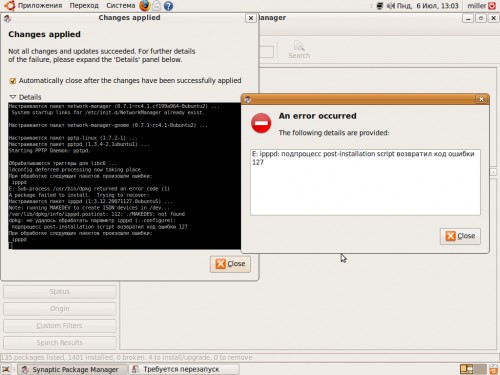Open the trash icon in bottom panel
Viewport: 500px width, 375px height.
493,369
